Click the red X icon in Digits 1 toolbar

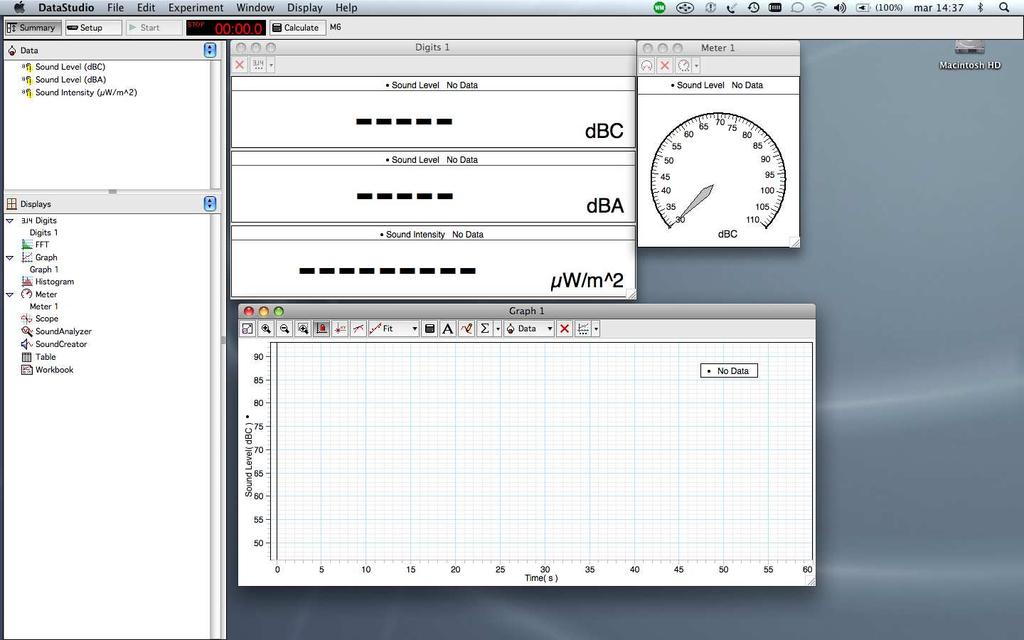click(x=240, y=65)
